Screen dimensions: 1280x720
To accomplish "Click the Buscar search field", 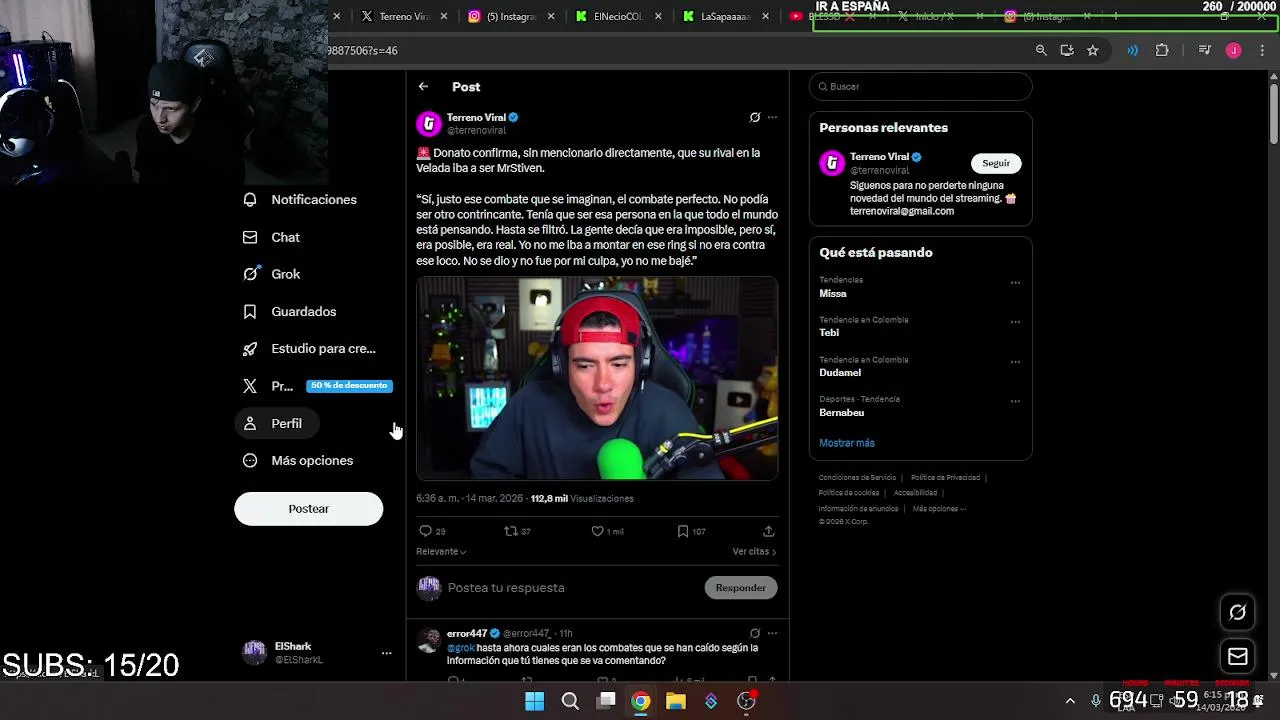I will pos(920,86).
